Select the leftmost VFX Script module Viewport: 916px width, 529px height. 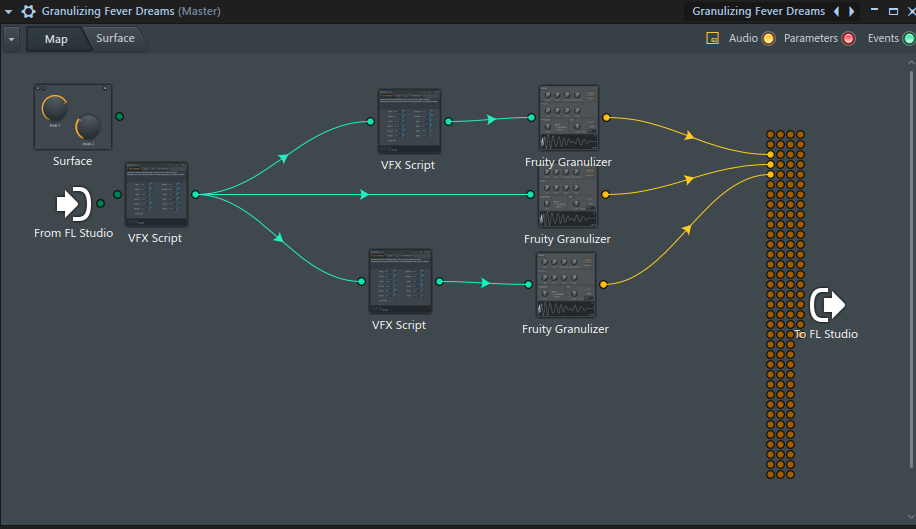click(157, 194)
